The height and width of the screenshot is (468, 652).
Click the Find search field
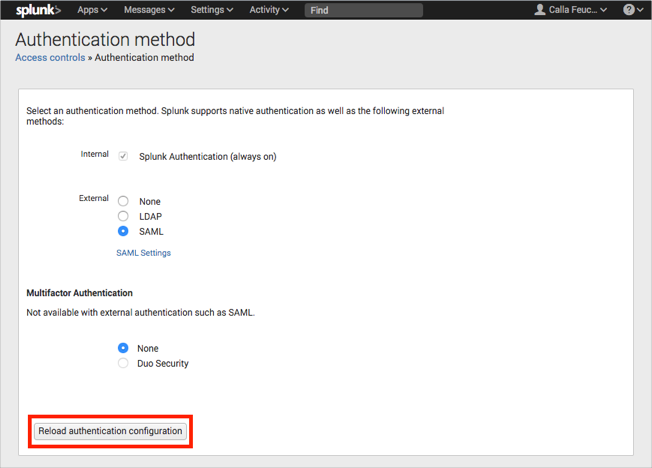click(363, 10)
